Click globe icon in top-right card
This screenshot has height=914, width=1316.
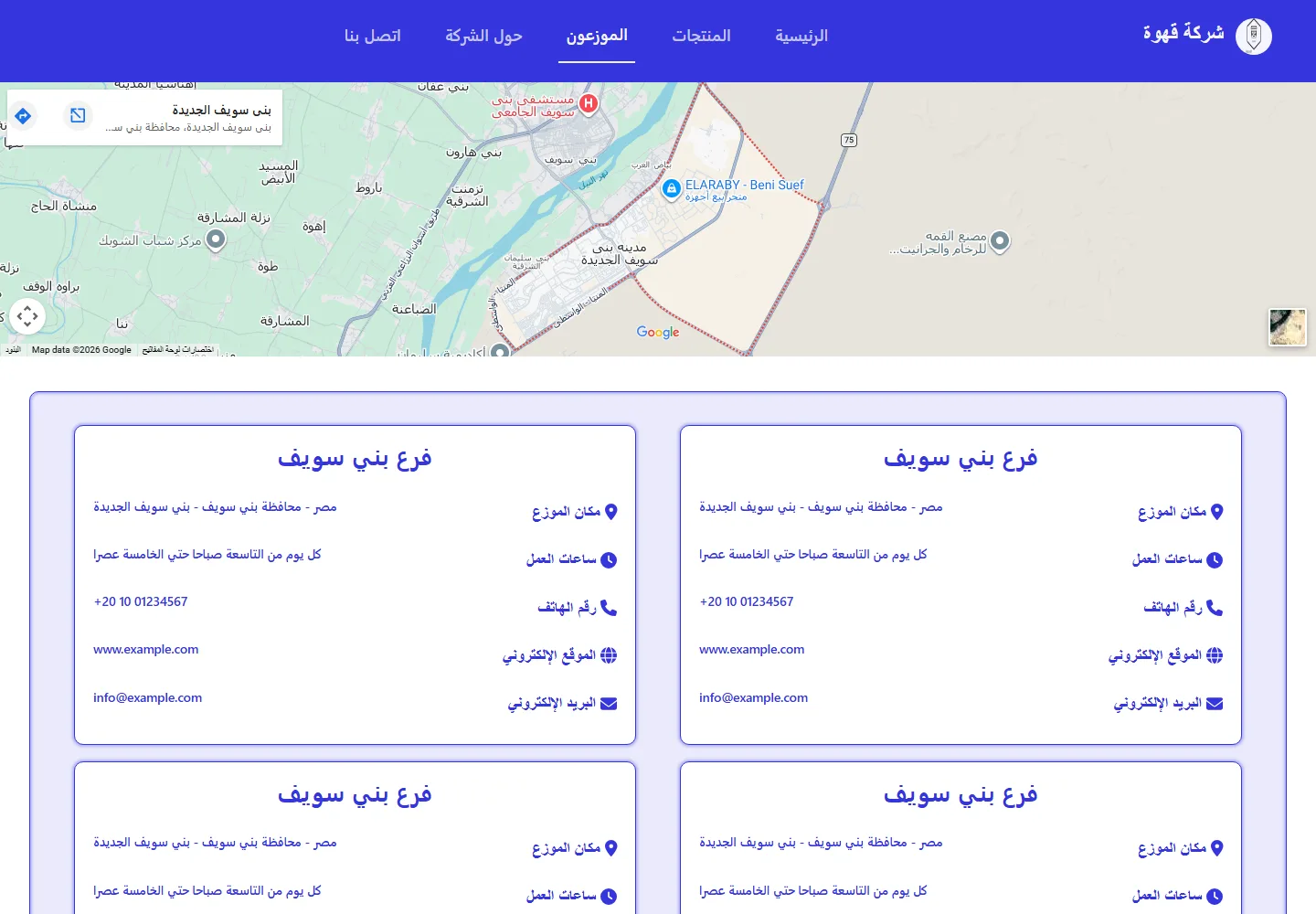click(1215, 655)
